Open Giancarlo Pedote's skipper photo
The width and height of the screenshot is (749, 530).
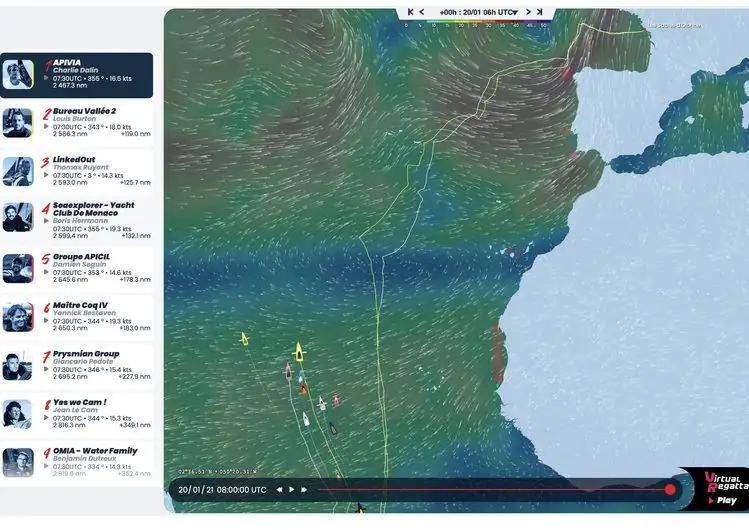tap(18, 366)
